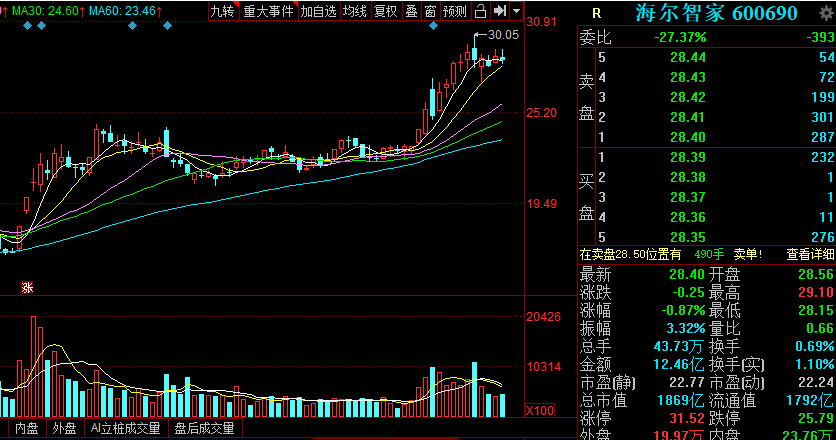The height and width of the screenshot is (440, 836).
Task: Toggle 均线 moving averages
Action: pyautogui.click(x=355, y=11)
